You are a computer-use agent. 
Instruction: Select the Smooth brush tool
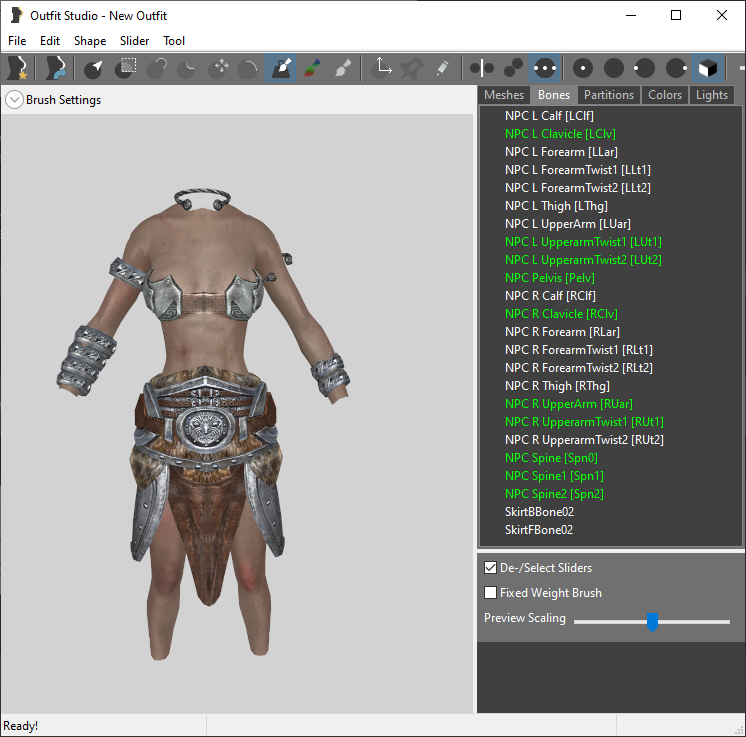click(248, 68)
